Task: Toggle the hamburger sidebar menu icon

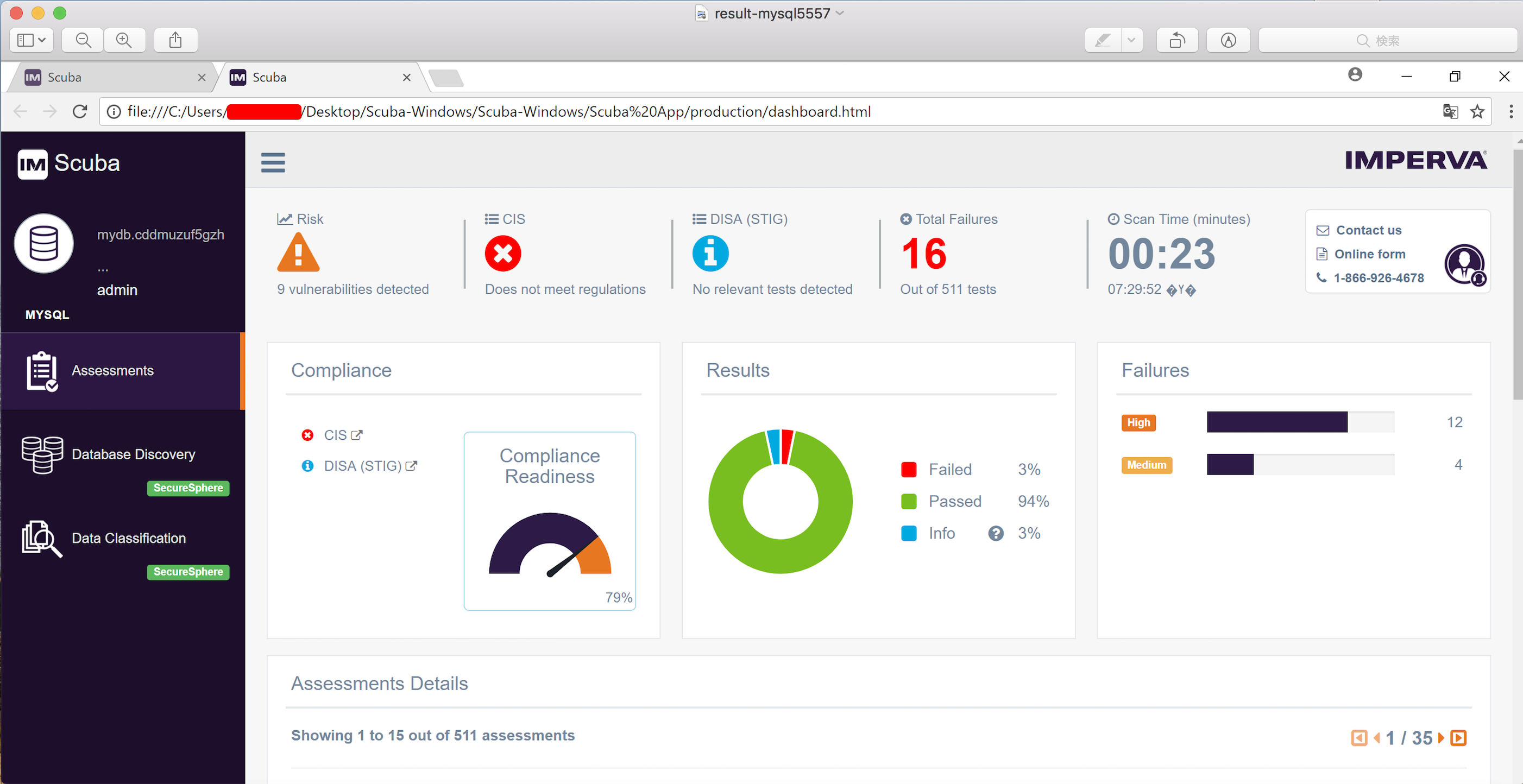Action: pyautogui.click(x=273, y=162)
